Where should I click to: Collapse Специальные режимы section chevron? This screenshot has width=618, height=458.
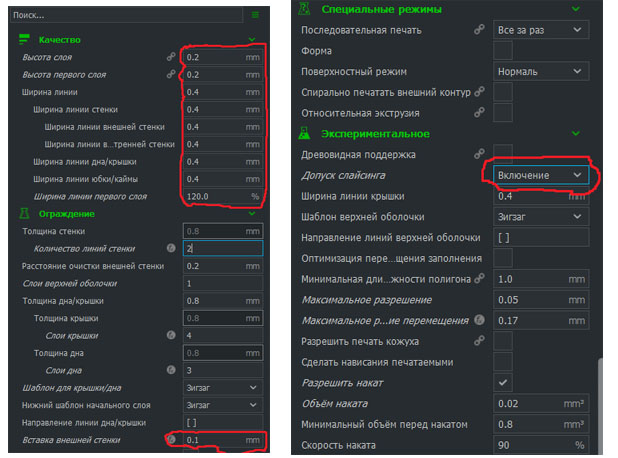[576, 9]
